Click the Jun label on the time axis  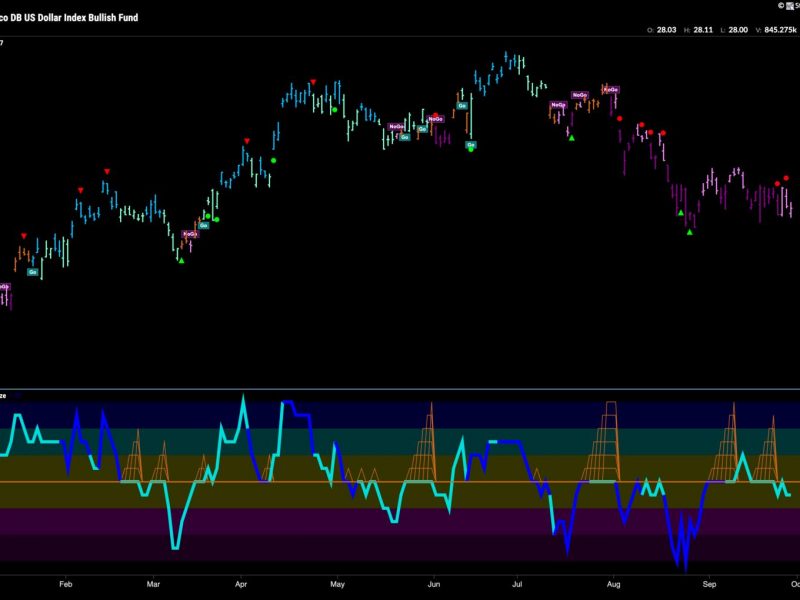tap(434, 584)
